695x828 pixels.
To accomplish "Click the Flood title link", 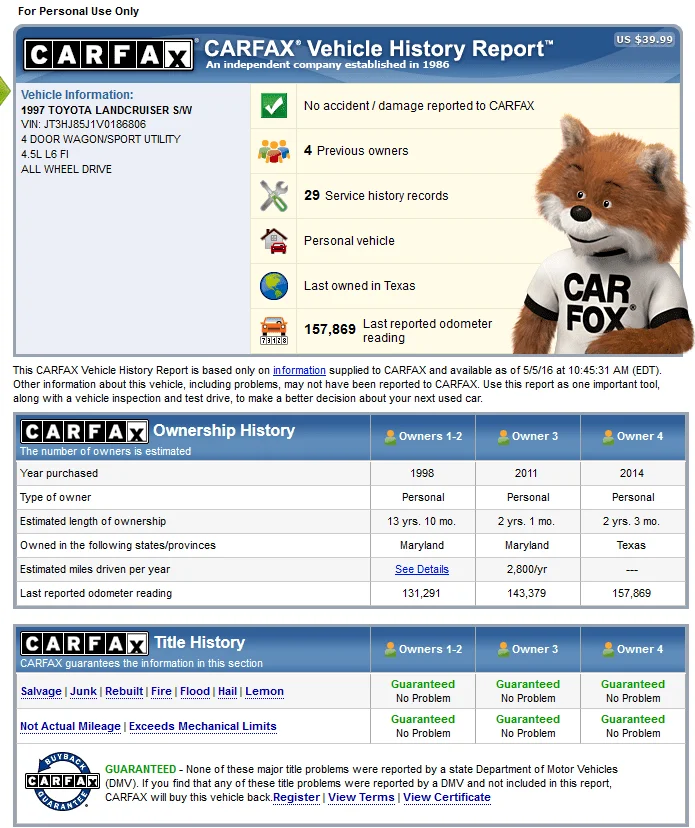I will (x=195, y=691).
